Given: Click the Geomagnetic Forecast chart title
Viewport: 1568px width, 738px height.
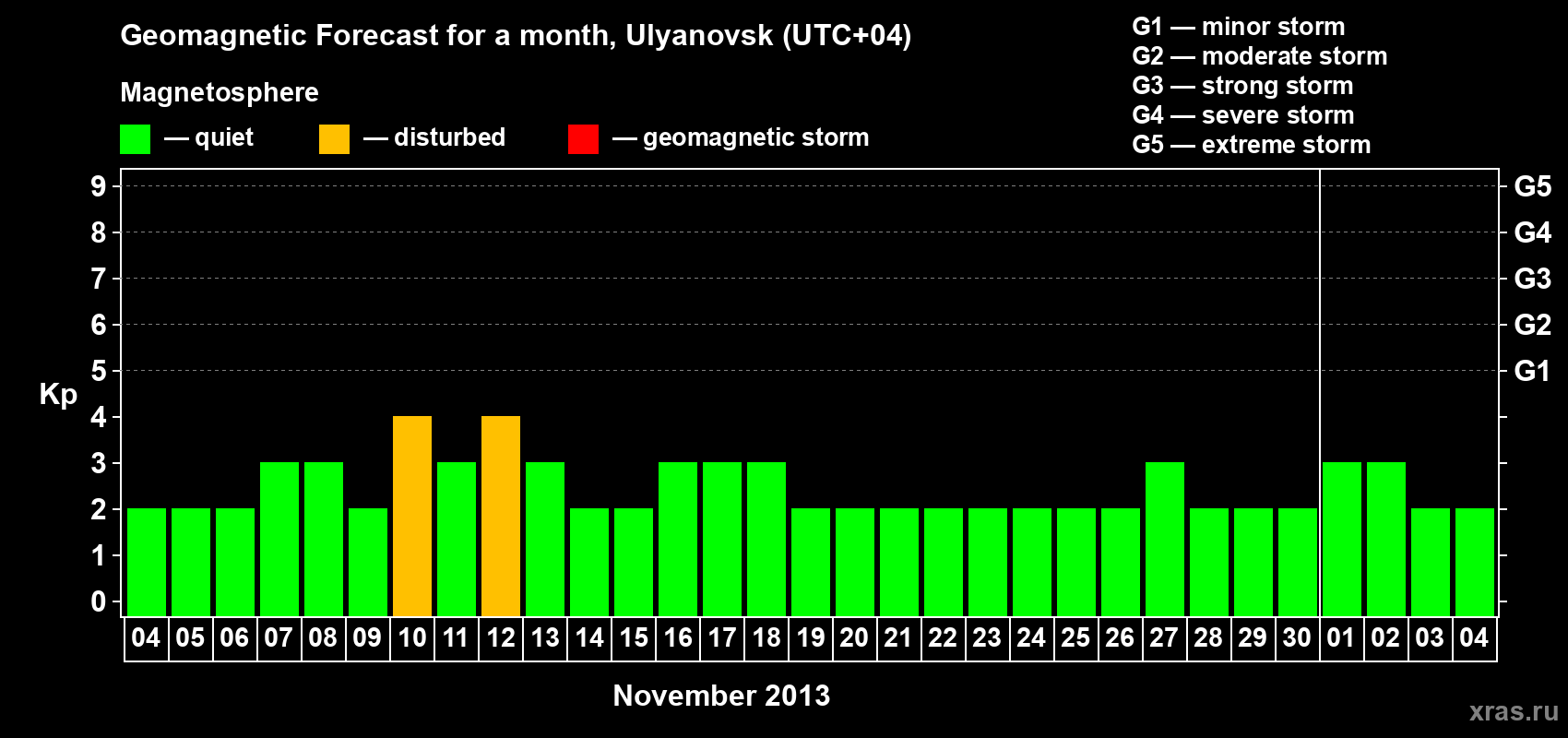Looking at the screenshot, I should coord(516,36).
